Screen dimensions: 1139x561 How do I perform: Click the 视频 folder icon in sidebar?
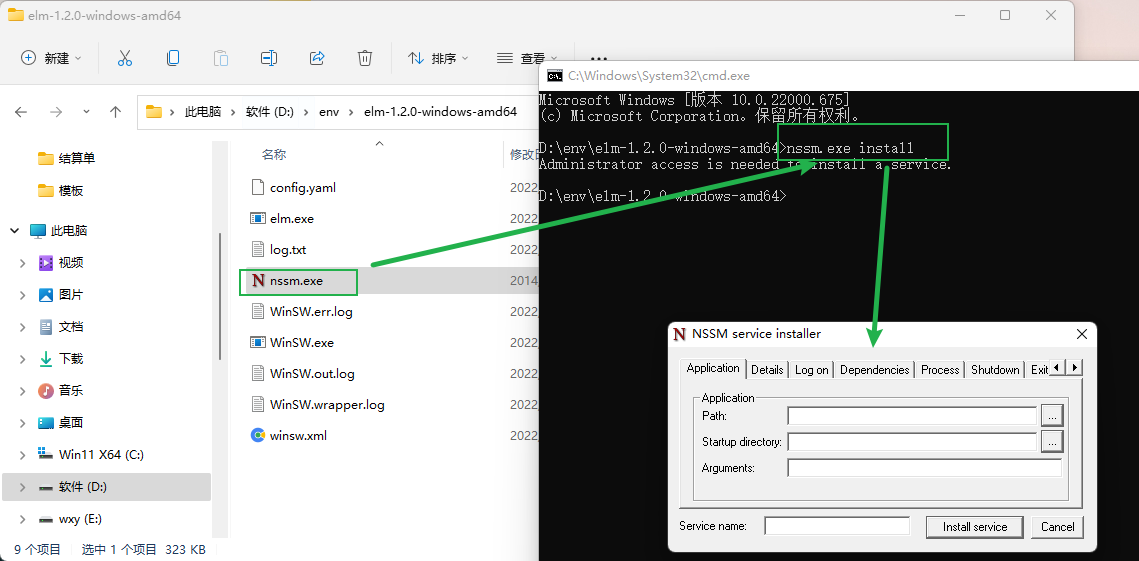[x=46, y=263]
